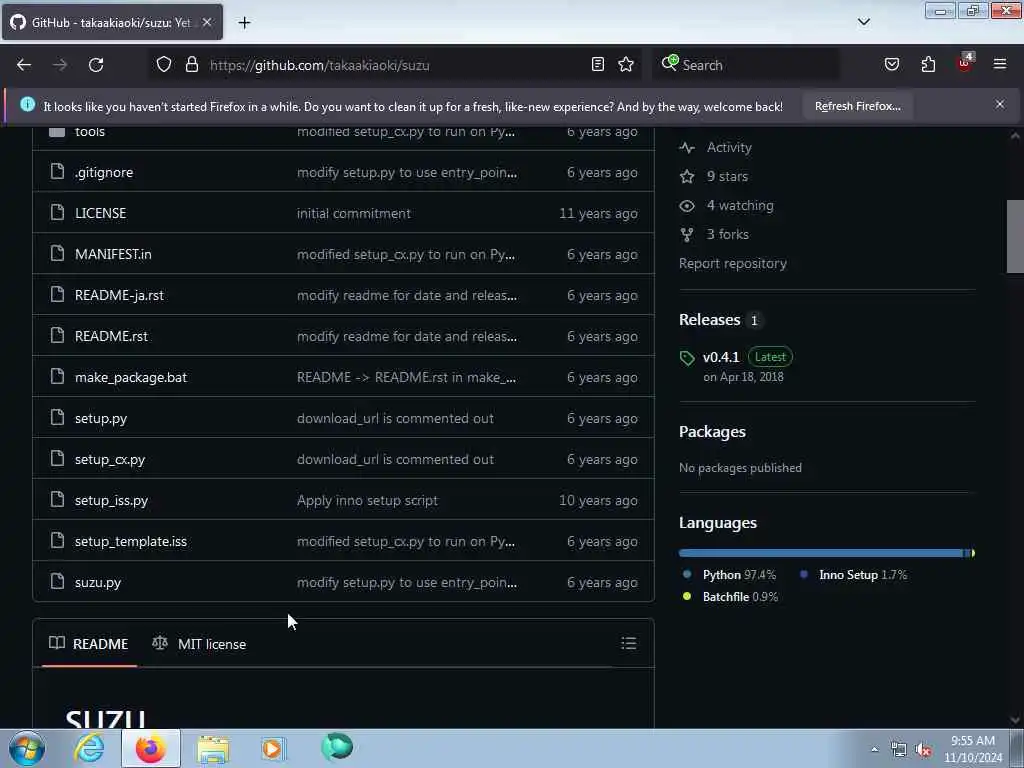Open the .gitignore file

pyautogui.click(x=104, y=172)
